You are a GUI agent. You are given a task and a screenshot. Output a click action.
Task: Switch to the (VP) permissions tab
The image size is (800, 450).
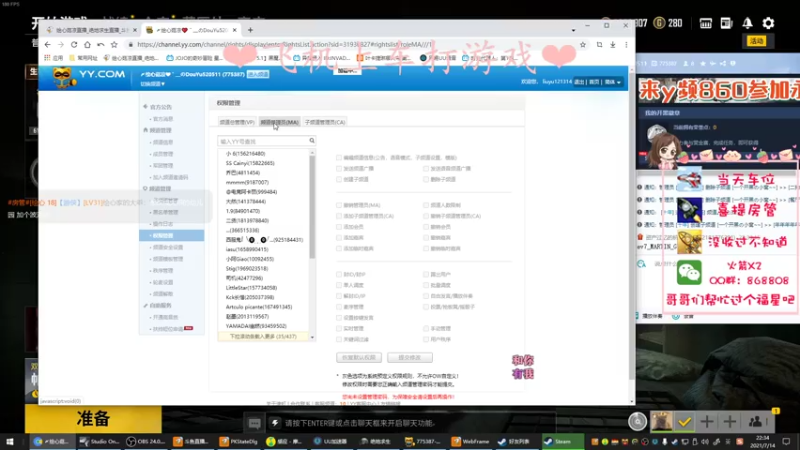237,122
